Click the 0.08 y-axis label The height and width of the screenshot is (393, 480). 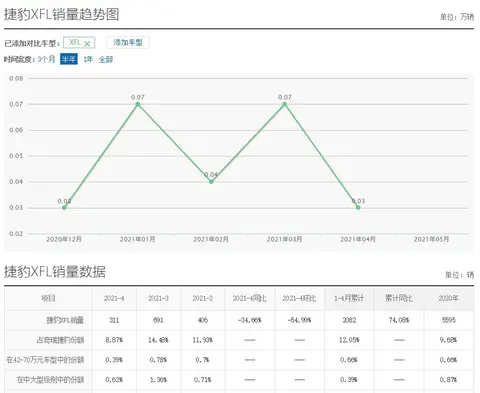(x=16, y=79)
